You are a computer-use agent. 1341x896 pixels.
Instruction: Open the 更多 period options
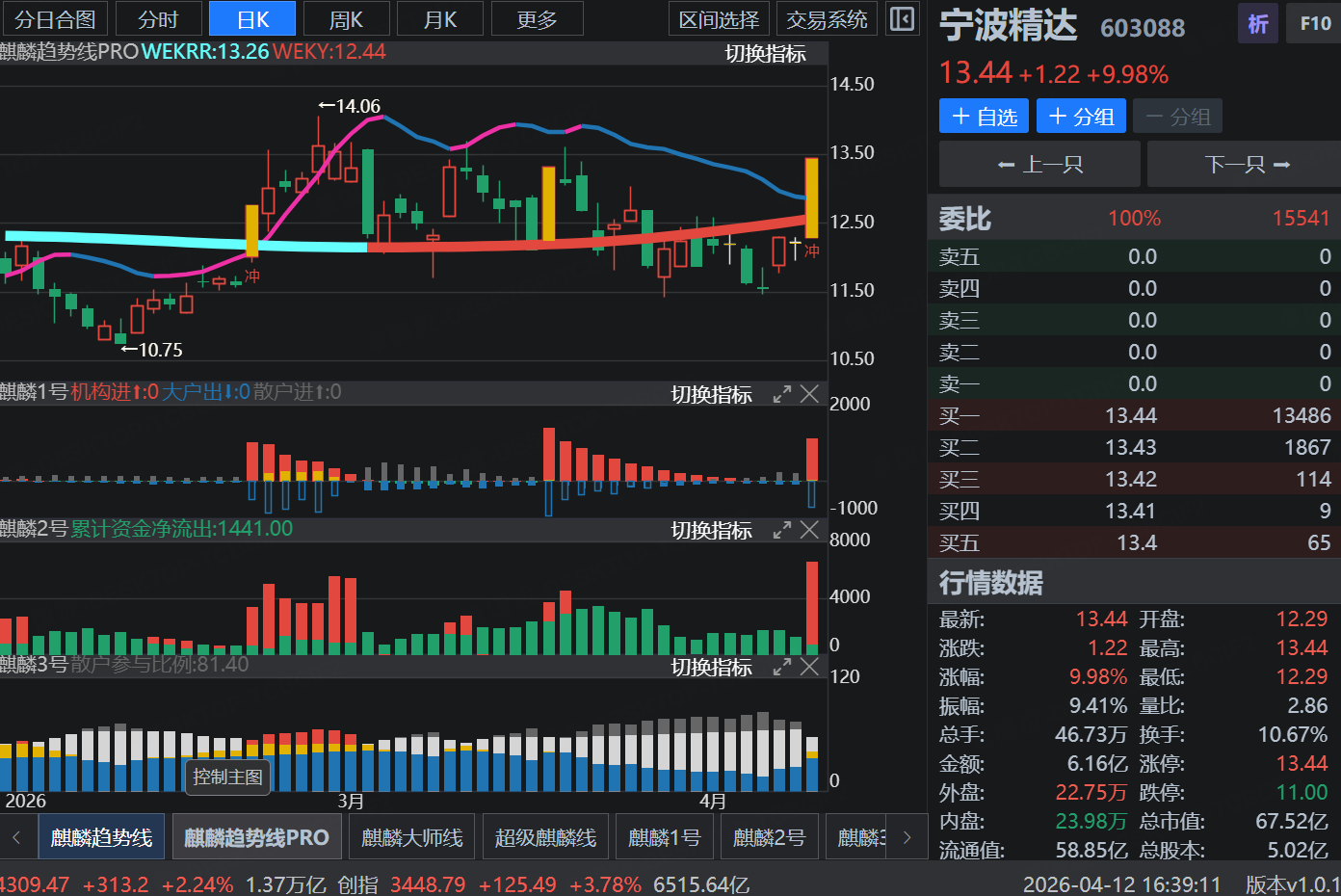coord(537,19)
